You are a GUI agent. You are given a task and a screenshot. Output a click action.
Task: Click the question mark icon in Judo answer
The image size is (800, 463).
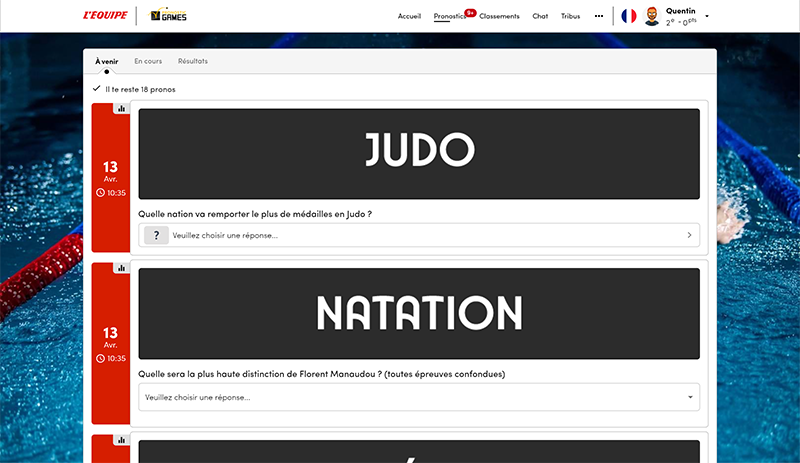pos(157,235)
